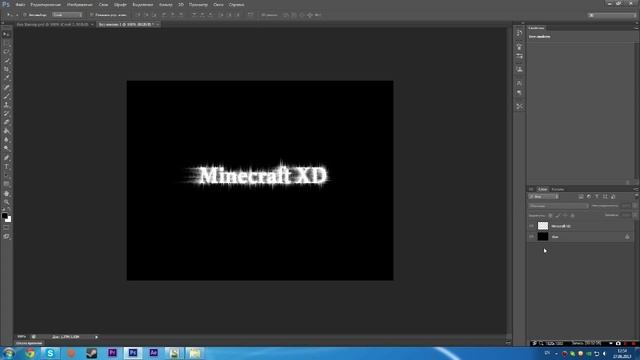Screen dimensions: 640x360
Task: Select the Move tool
Action: [x=7, y=34]
